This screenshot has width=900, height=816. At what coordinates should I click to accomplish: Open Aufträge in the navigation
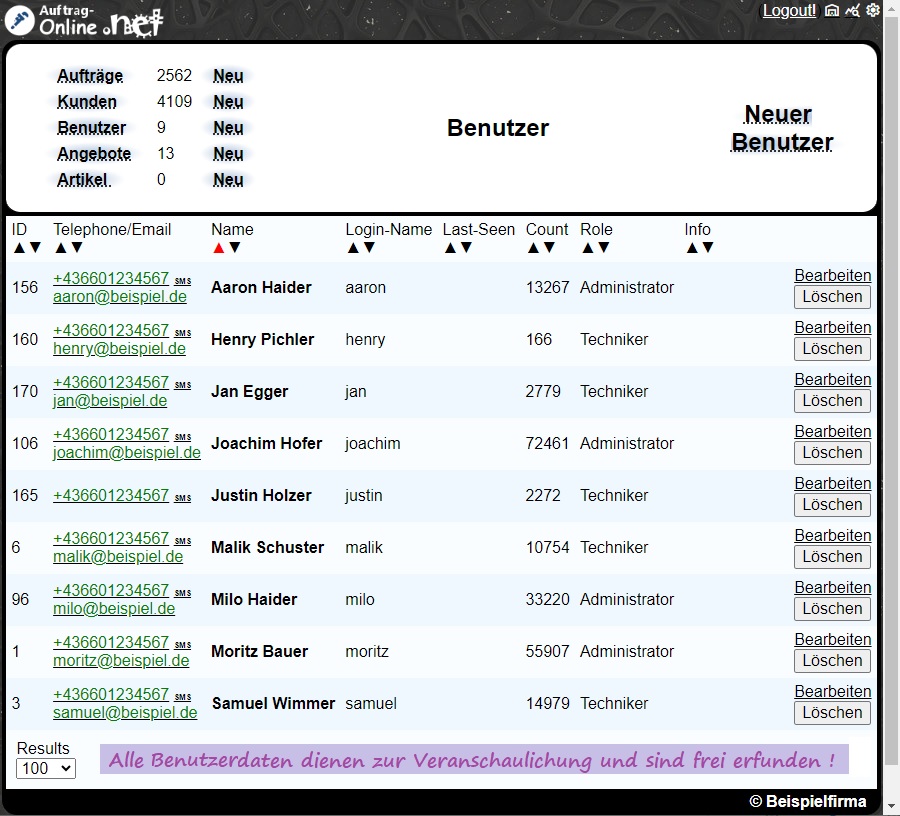[90, 76]
